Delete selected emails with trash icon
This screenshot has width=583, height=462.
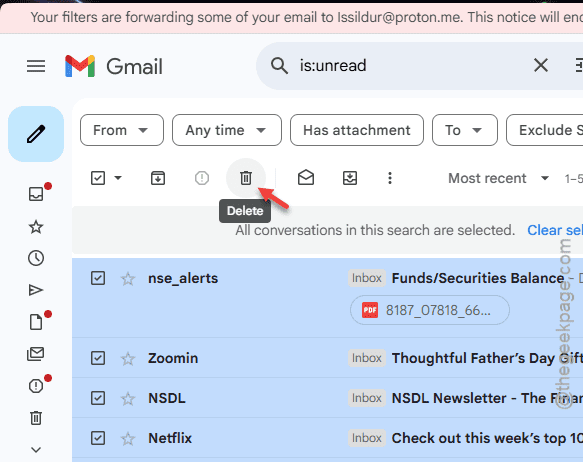(x=246, y=178)
